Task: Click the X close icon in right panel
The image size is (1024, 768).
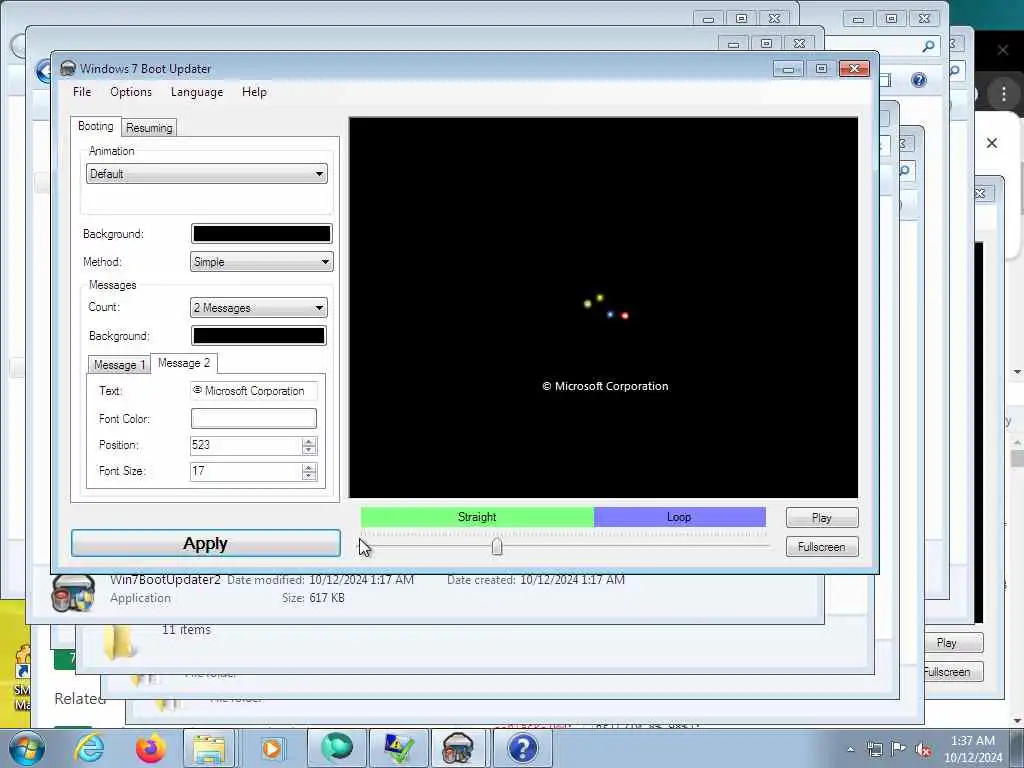Action: (x=991, y=142)
